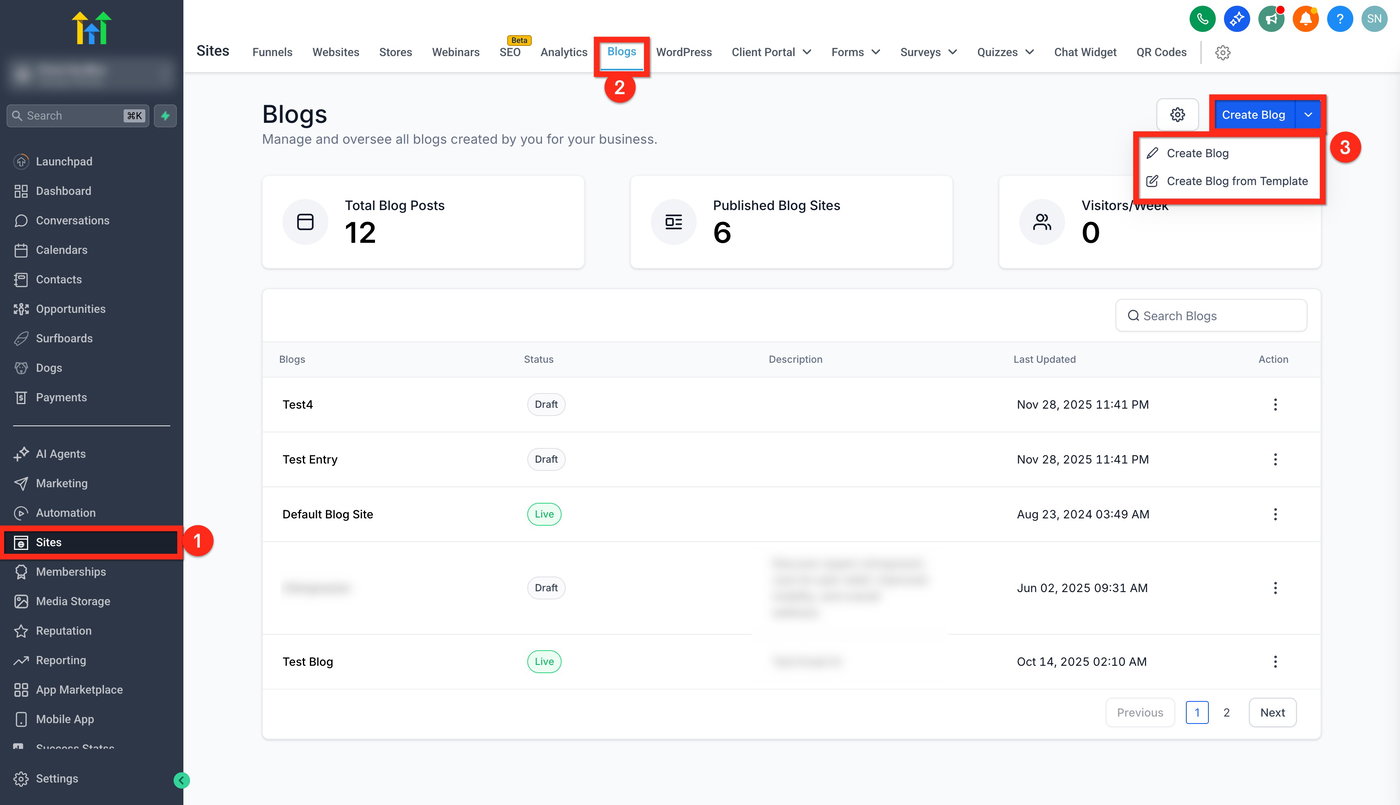Click the green lightning bolt quick actions icon
This screenshot has height=805, width=1400.
(x=165, y=116)
